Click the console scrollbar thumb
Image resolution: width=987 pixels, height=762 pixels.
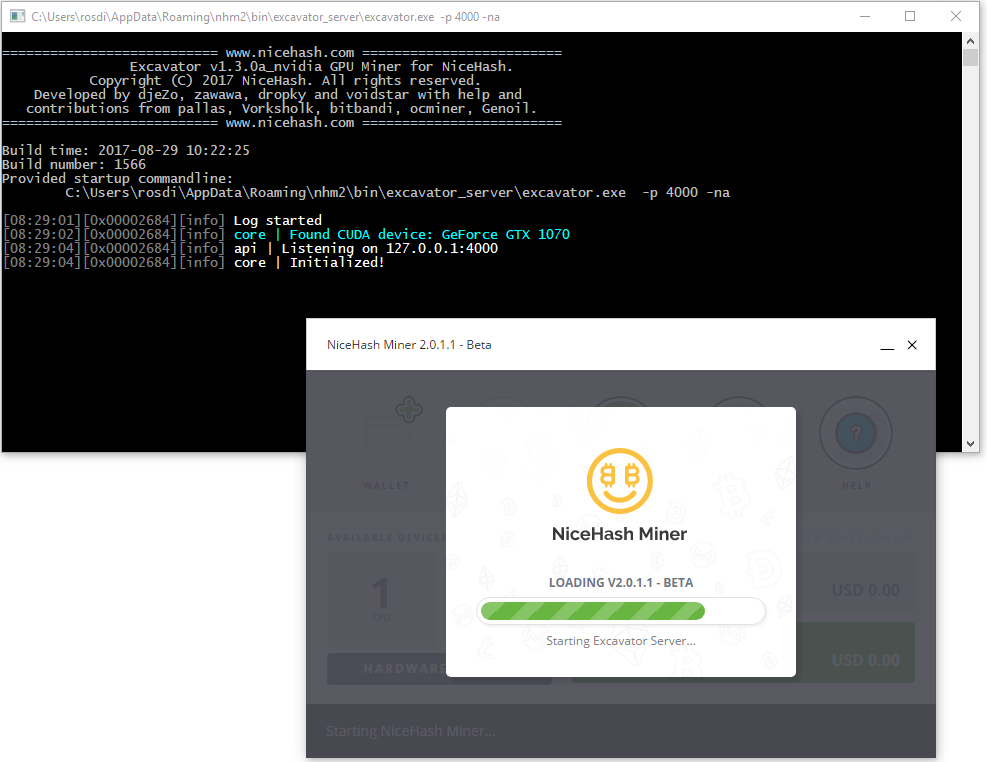970,57
